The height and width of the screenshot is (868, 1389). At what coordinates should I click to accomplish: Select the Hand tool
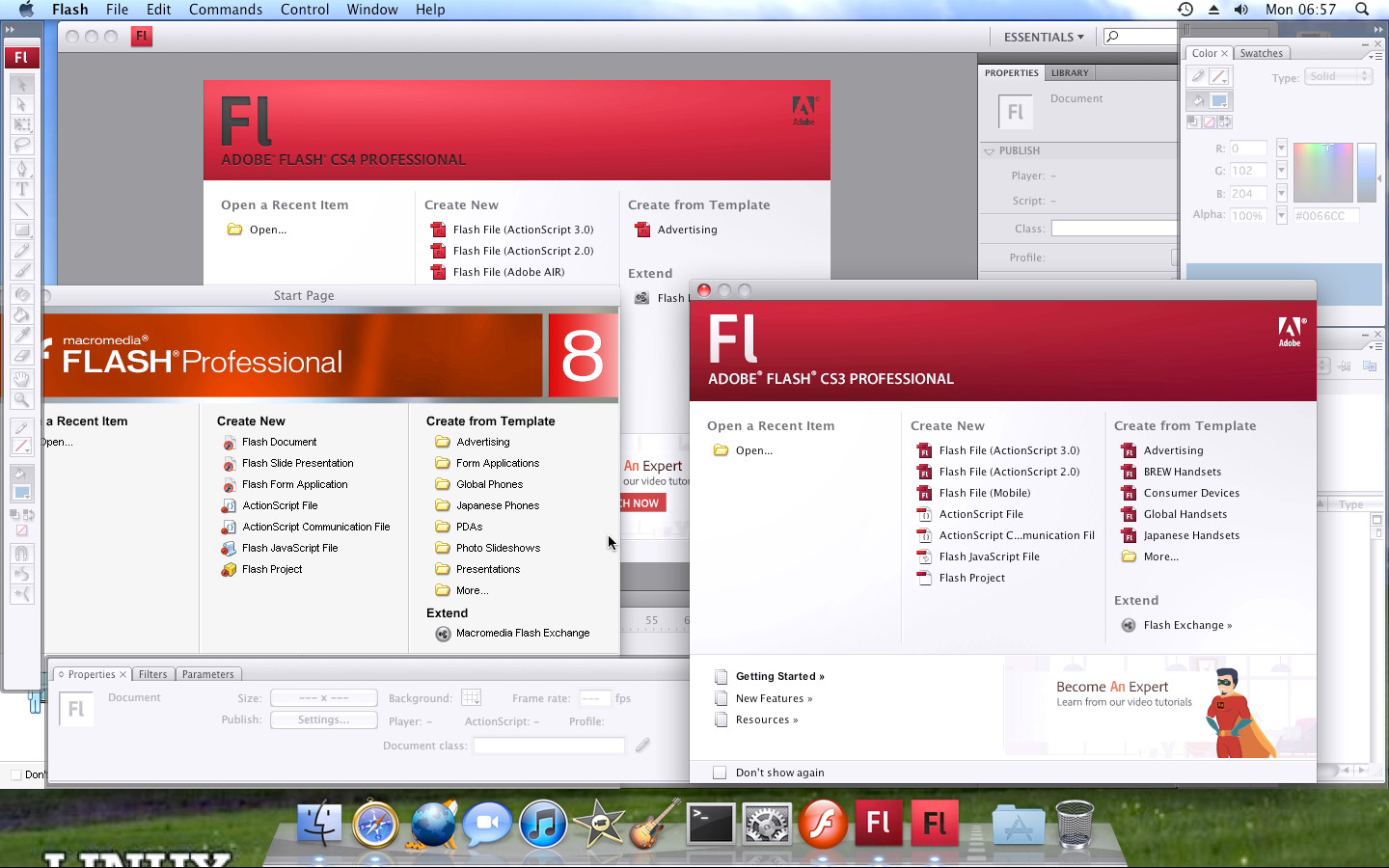21,379
